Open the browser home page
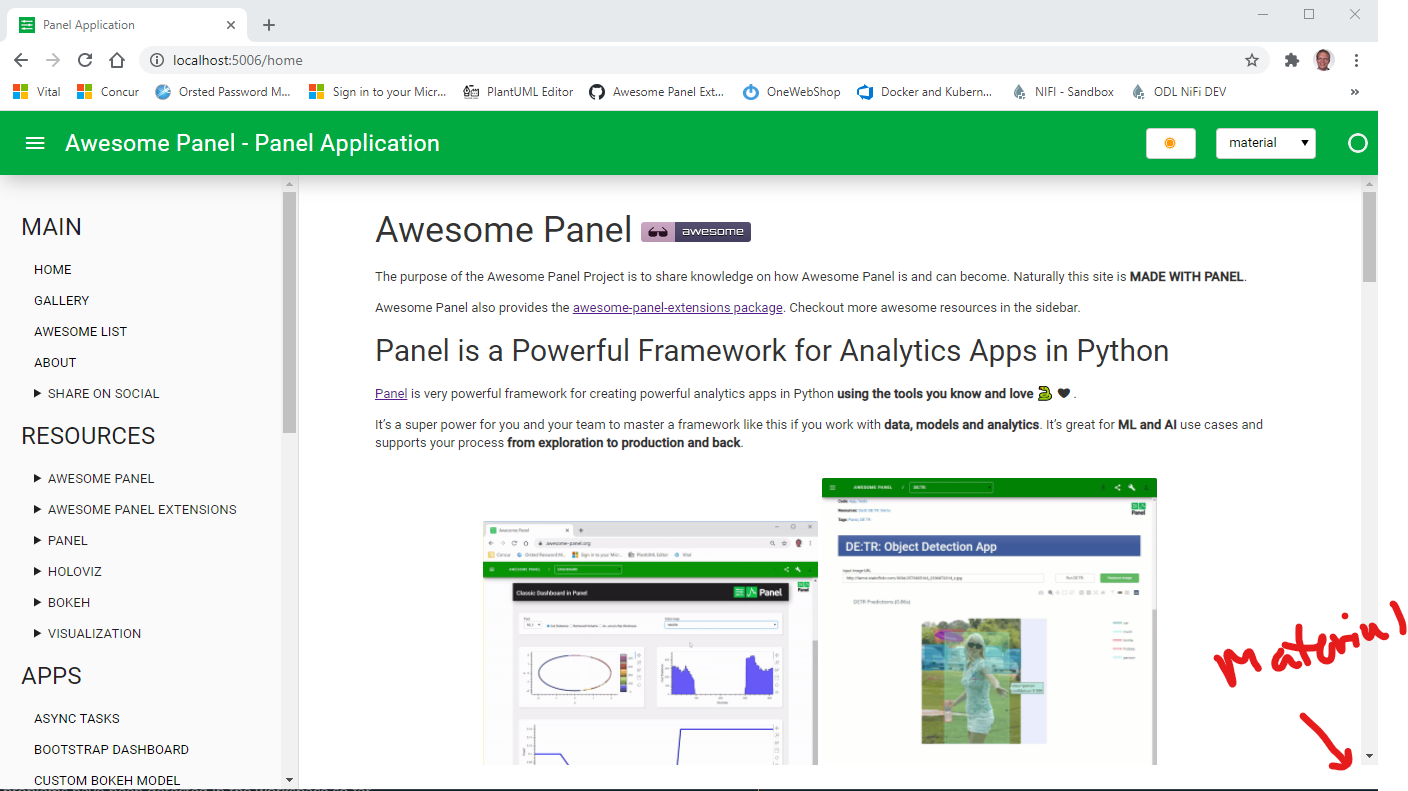 117,60
